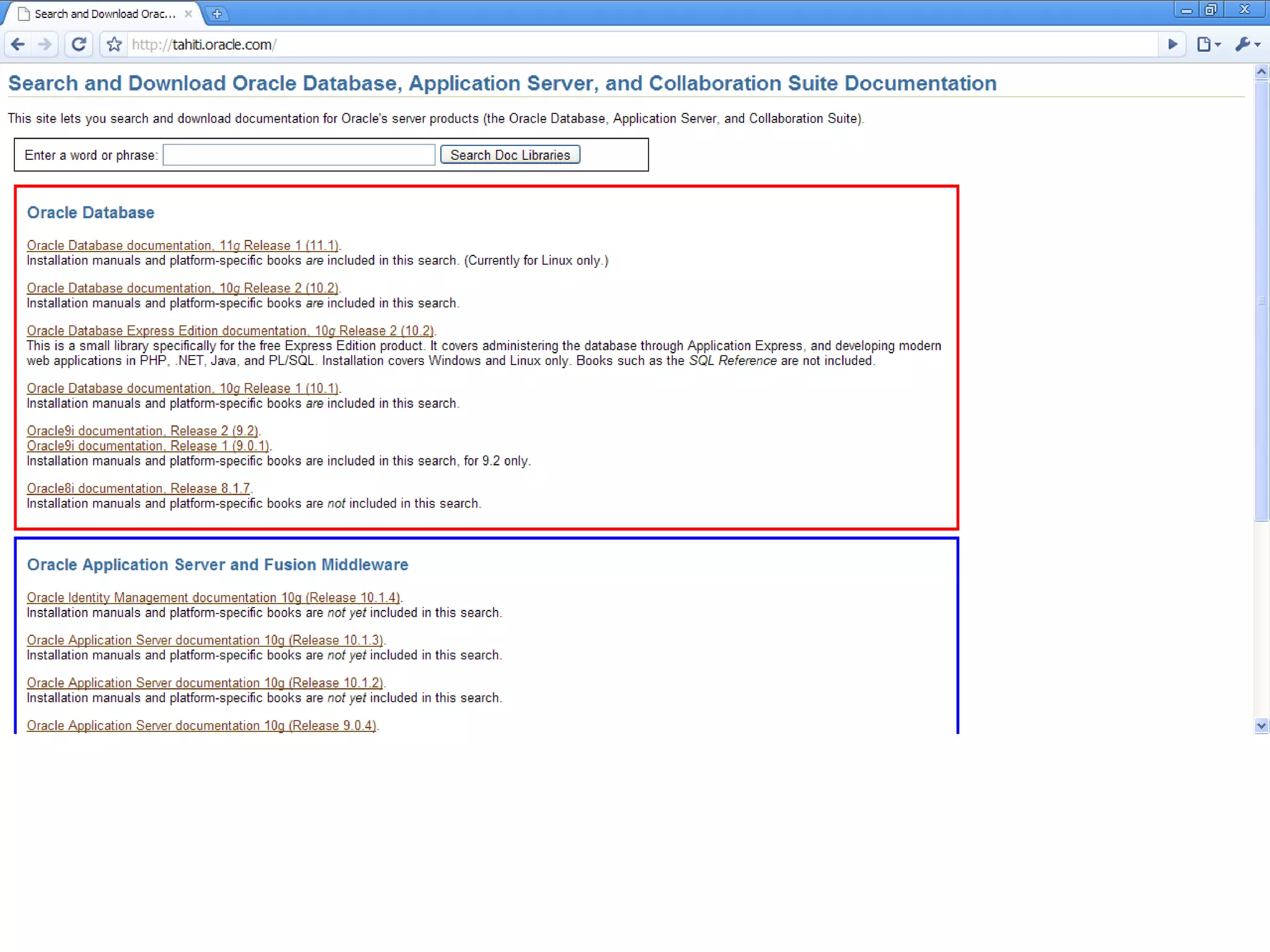Close the Search and Download Oracle tab
The height and width of the screenshot is (952, 1270).
189,14
